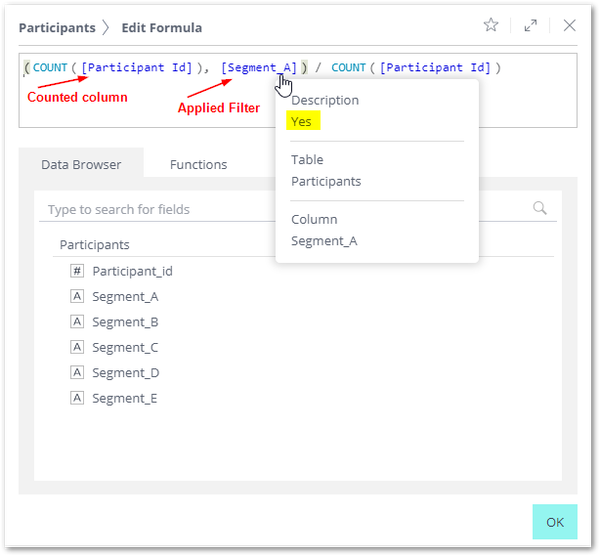Close the Edit Formula dialog
600x556 pixels.
point(569,26)
